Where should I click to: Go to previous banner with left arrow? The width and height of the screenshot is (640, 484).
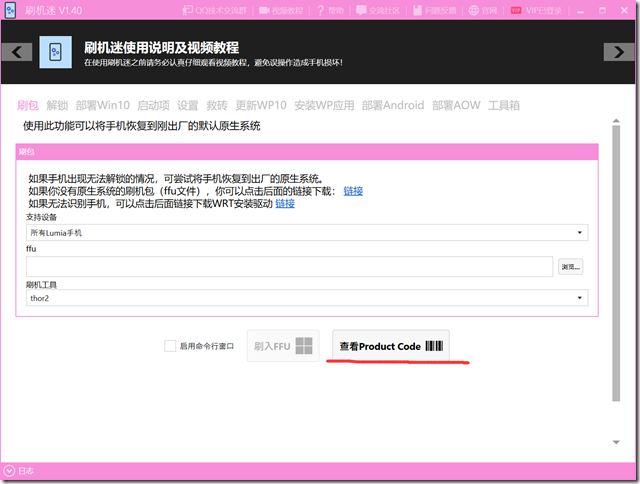pos(12,52)
